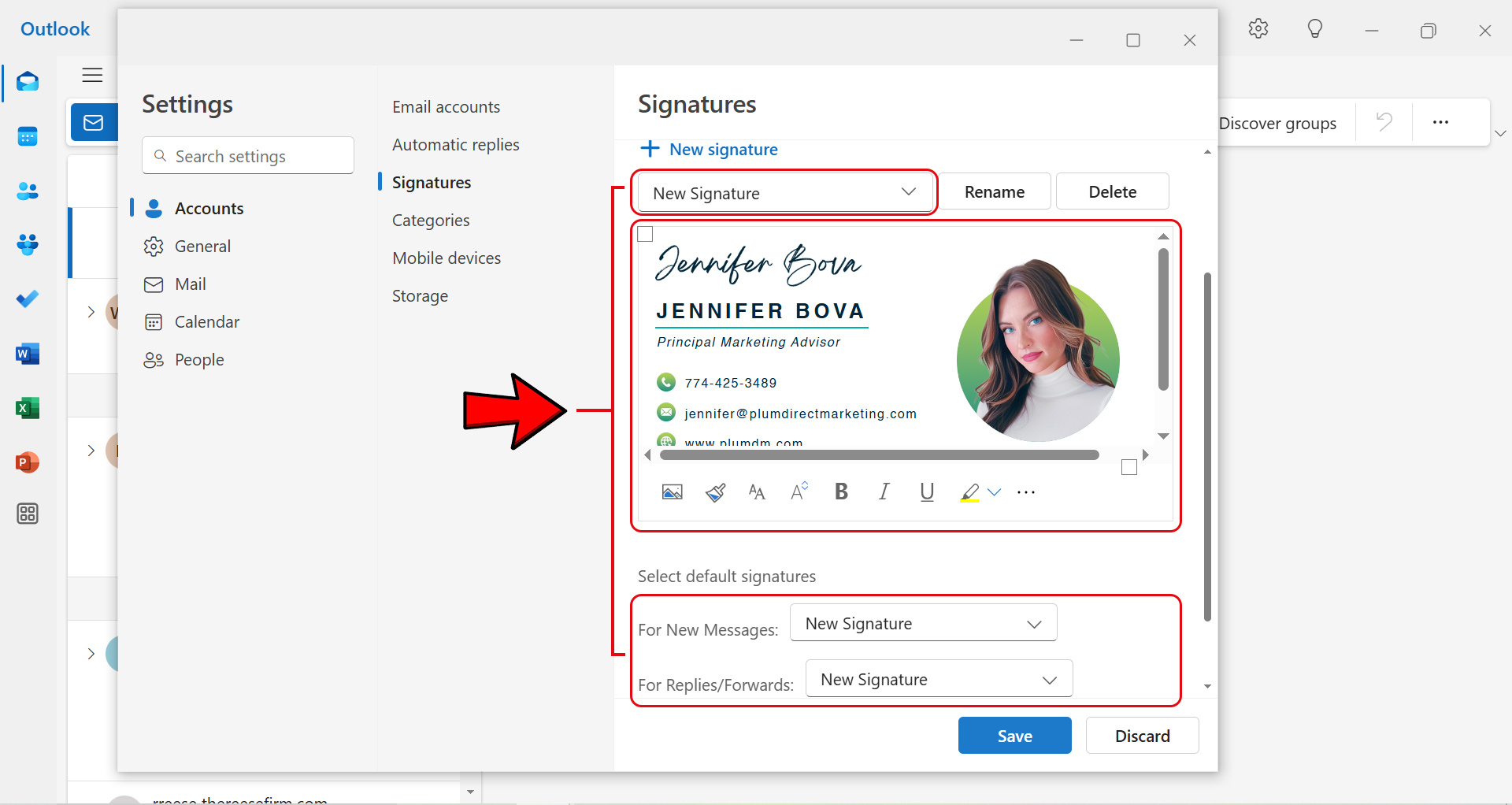This screenshot has height=805, width=1512.
Task: Open Excel from the left sidebar
Action: point(28,407)
